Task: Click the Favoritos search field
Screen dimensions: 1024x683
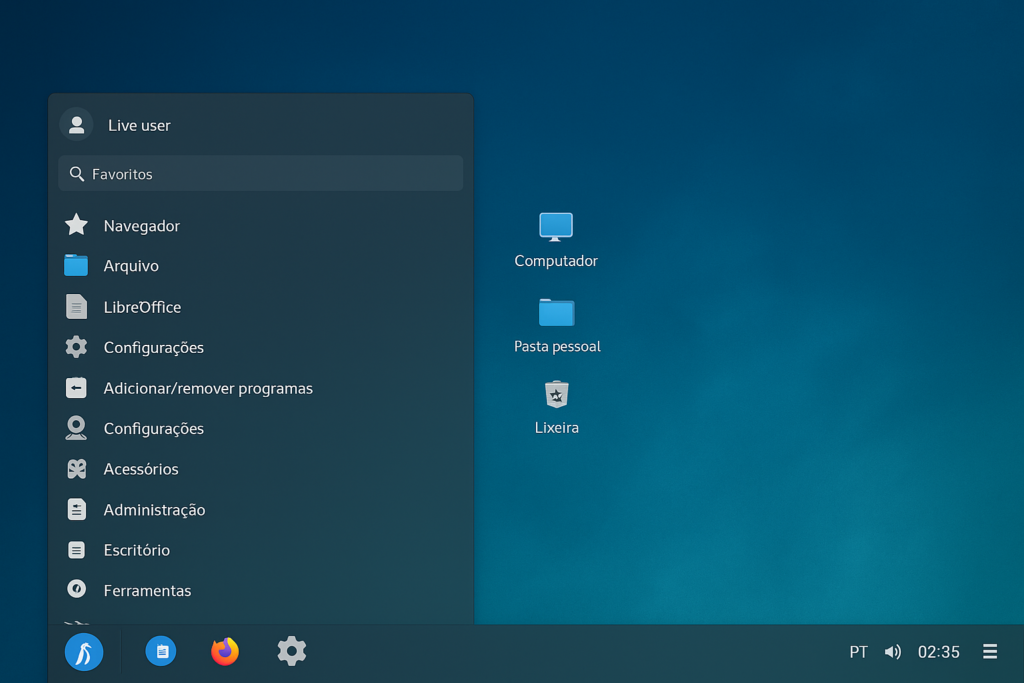Action: click(260, 174)
